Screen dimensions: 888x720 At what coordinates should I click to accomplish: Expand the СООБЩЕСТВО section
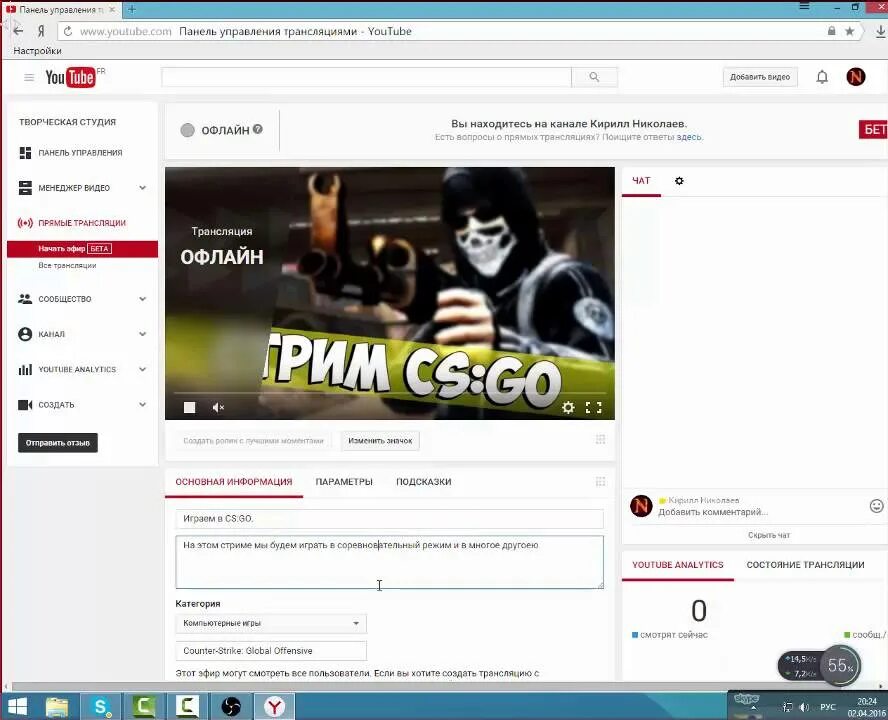(x=142, y=299)
